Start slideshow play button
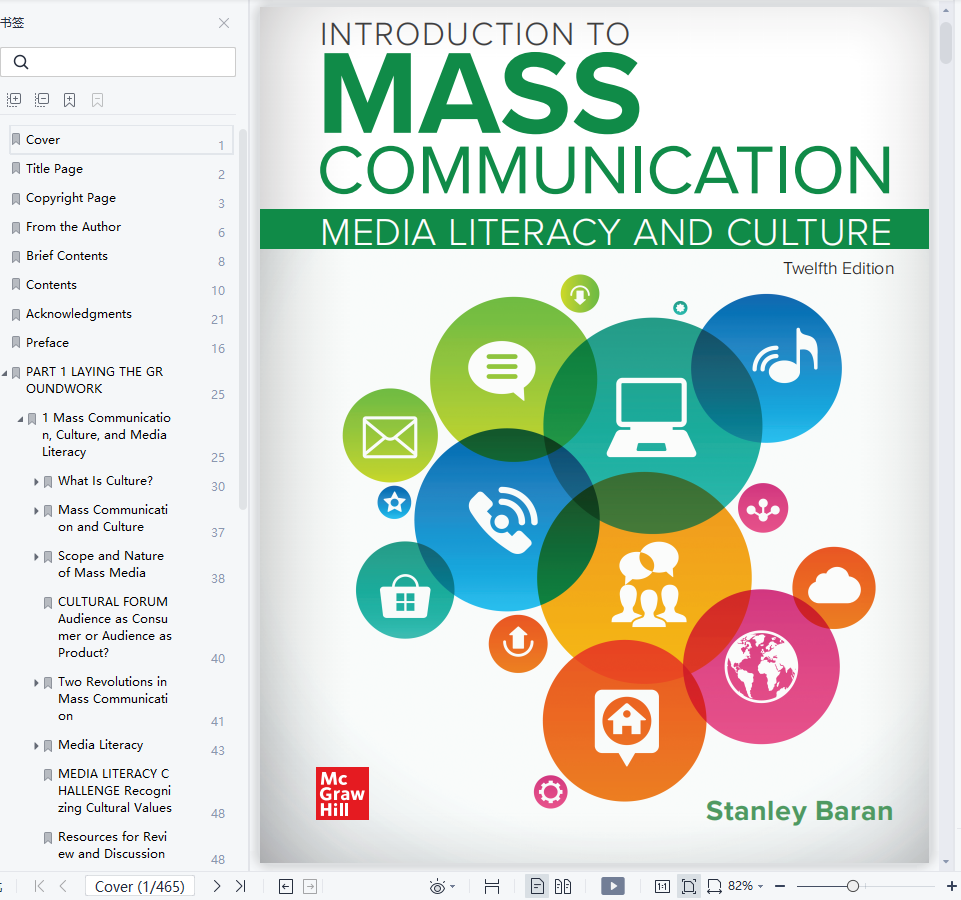The width and height of the screenshot is (961, 900). (613, 887)
